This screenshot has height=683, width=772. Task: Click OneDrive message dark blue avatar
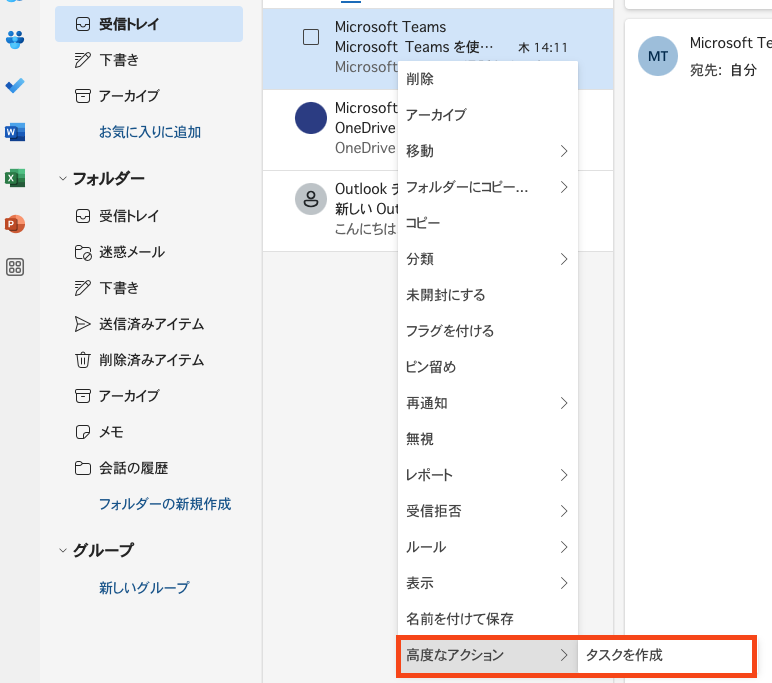click(x=311, y=118)
